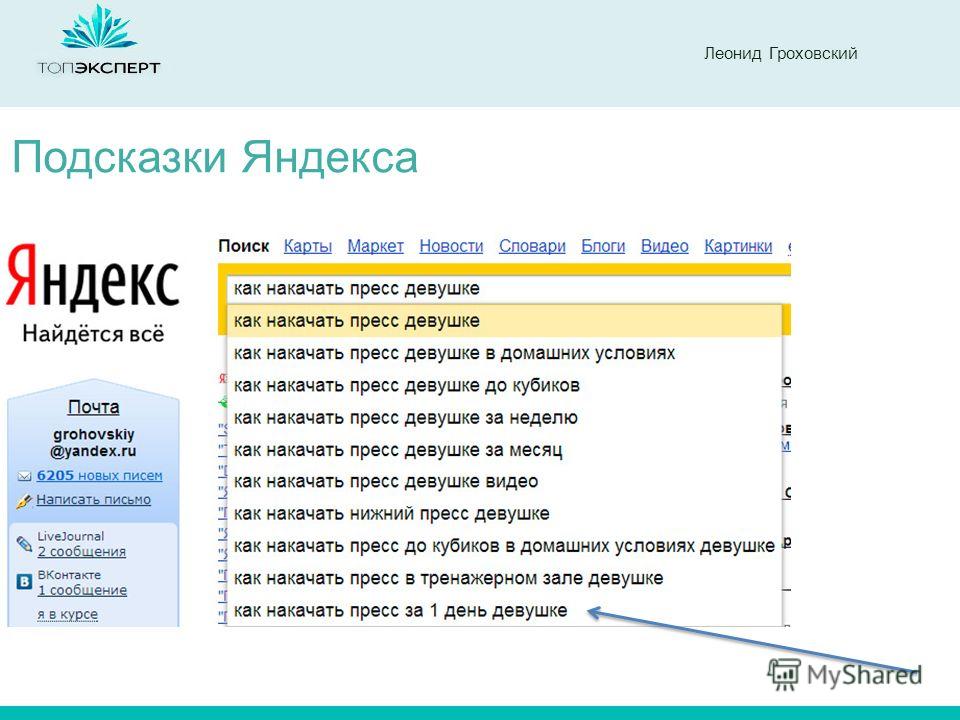This screenshot has width=960, height=720.
Task: Select suggestion ending "за неделю"
Action: coord(504,418)
